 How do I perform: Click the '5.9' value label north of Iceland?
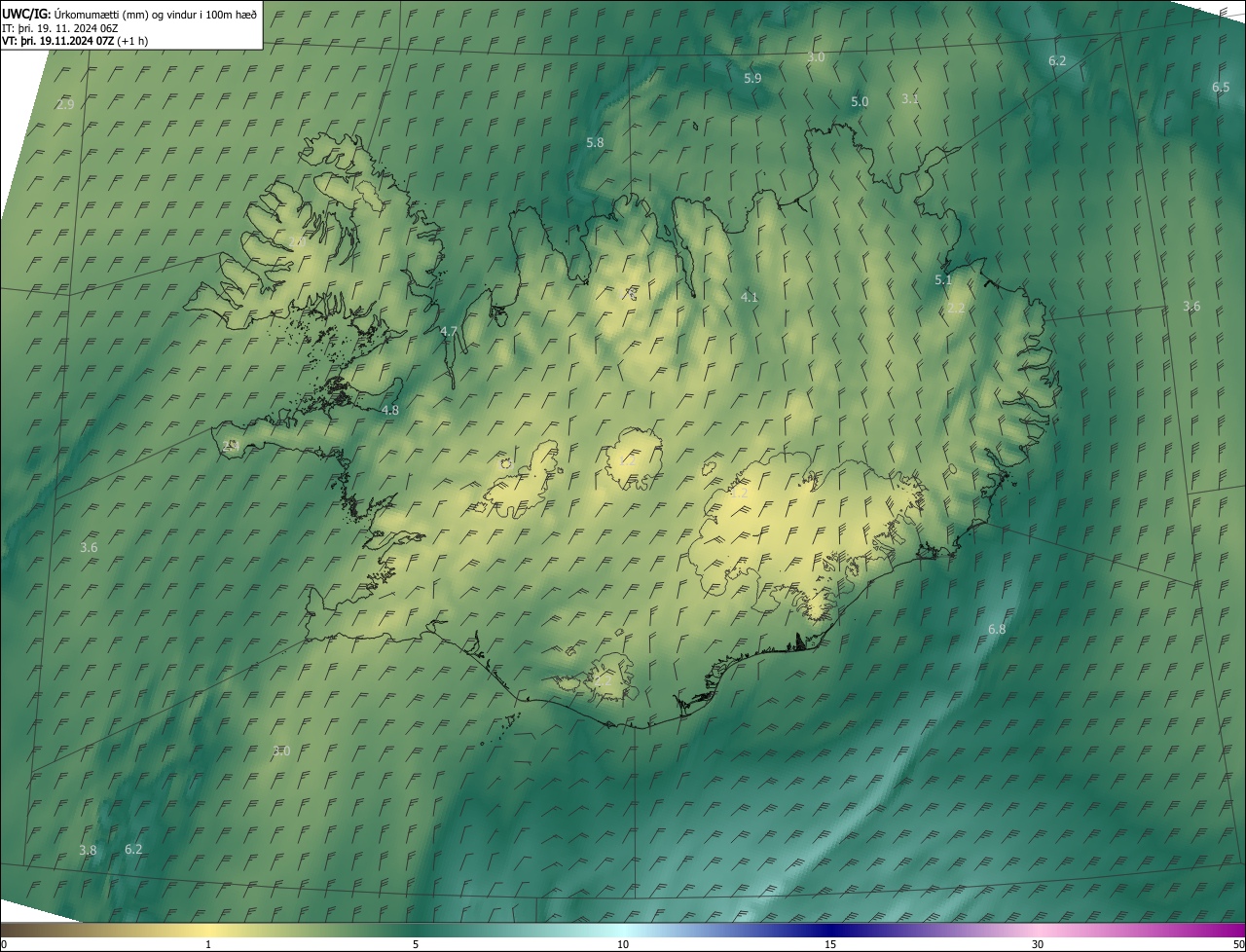click(752, 78)
